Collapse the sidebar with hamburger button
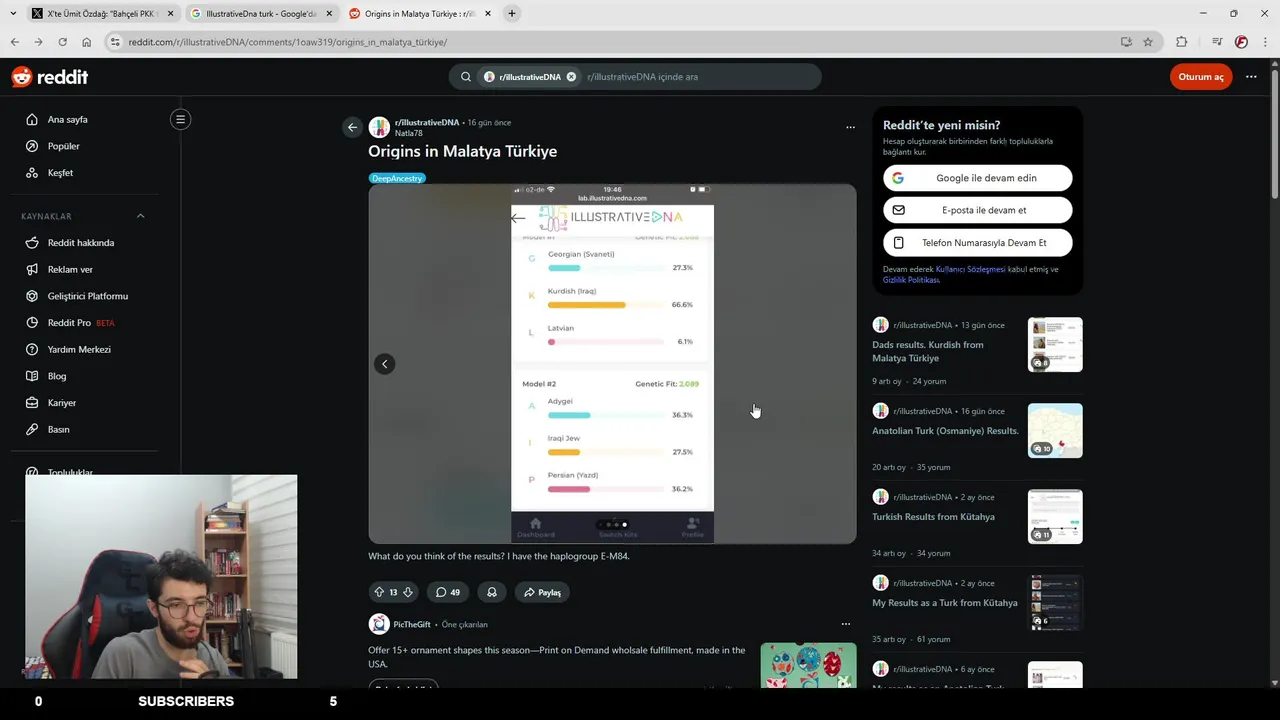1280x720 pixels. coord(180,119)
